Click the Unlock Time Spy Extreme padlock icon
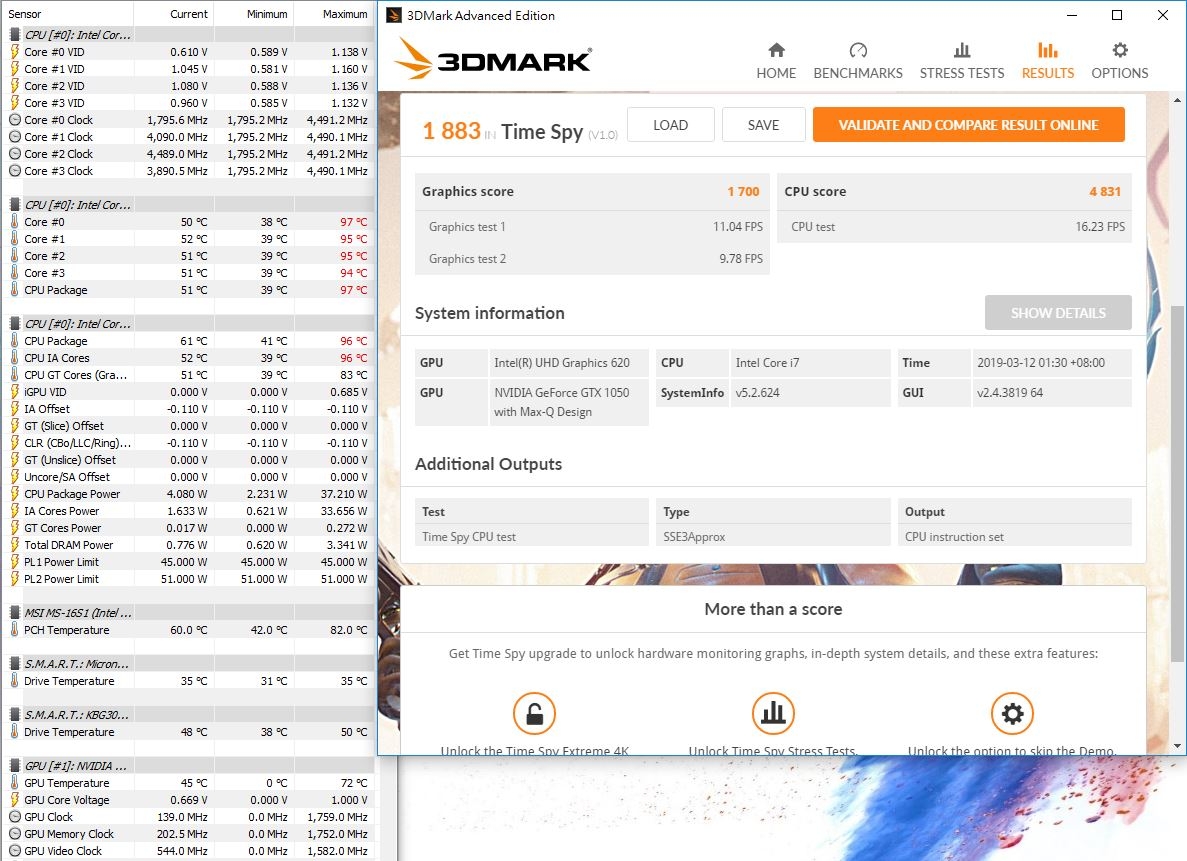The width and height of the screenshot is (1187, 861). pos(534,713)
